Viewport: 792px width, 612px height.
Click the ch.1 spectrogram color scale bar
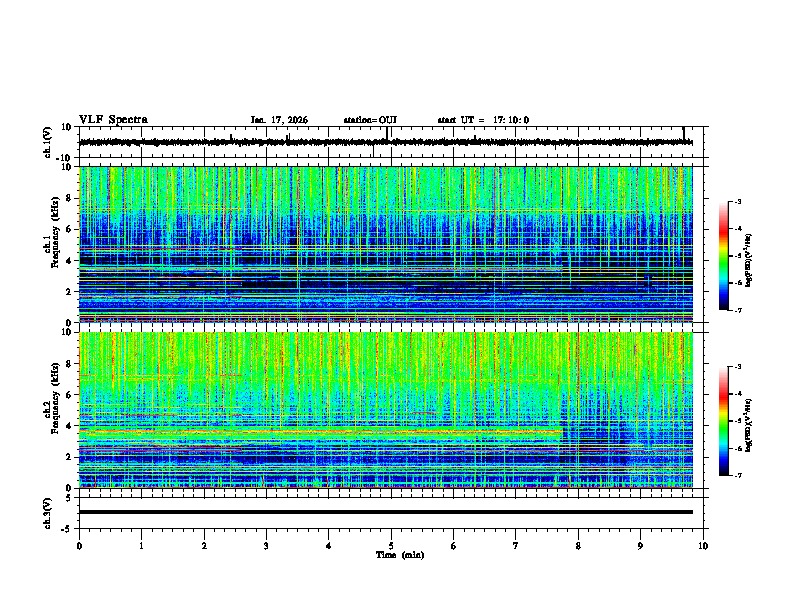point(724,256)
